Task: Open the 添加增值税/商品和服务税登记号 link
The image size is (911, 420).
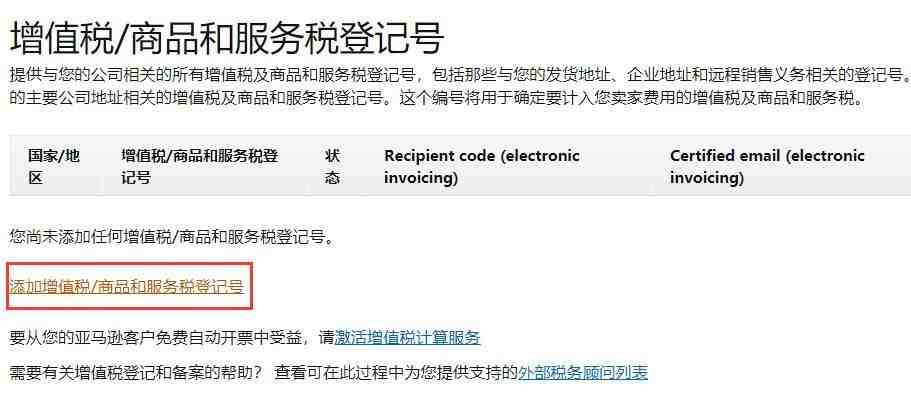Action: point(127,286)
